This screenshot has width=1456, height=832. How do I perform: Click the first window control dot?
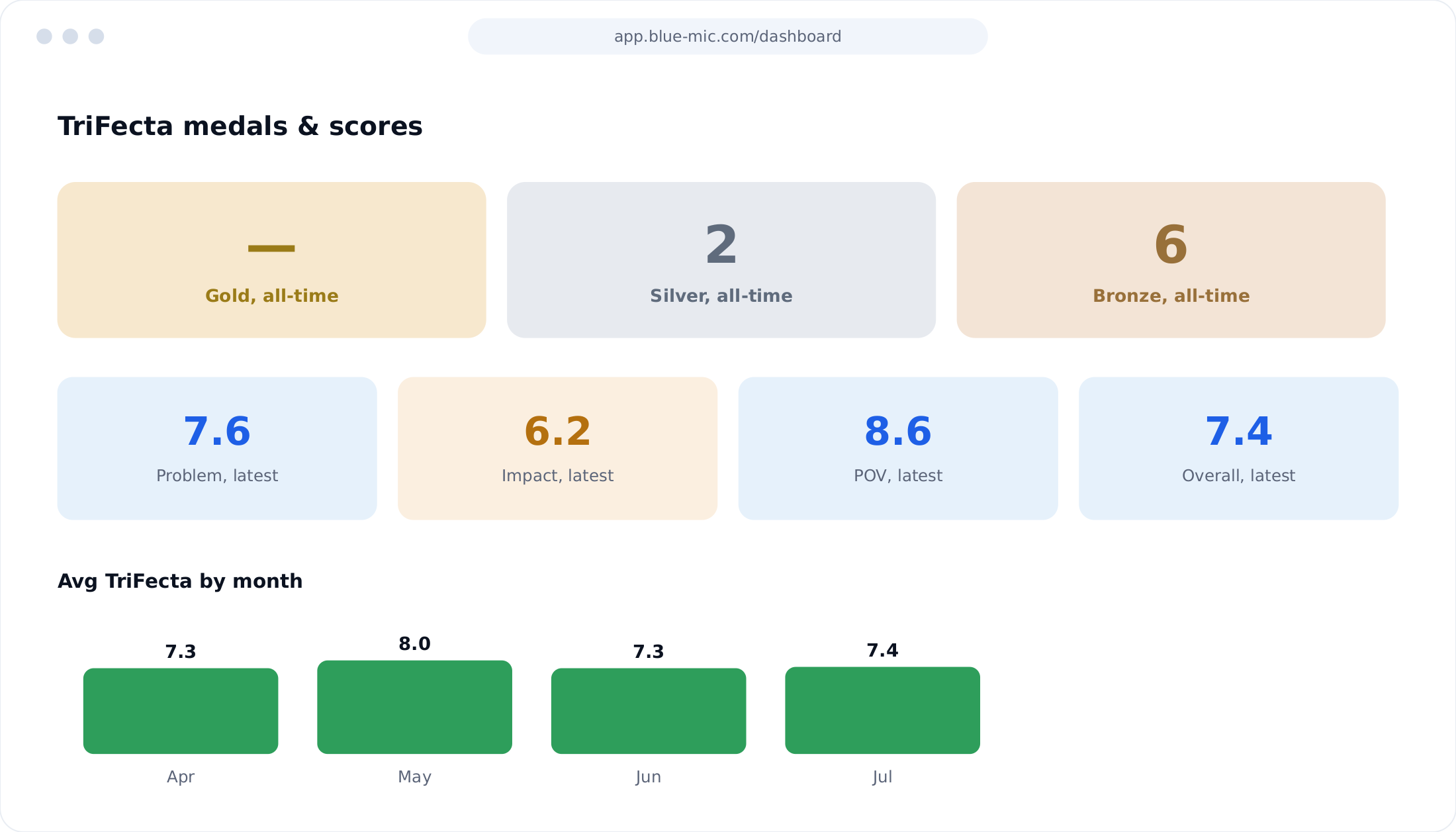click(44, 36)
